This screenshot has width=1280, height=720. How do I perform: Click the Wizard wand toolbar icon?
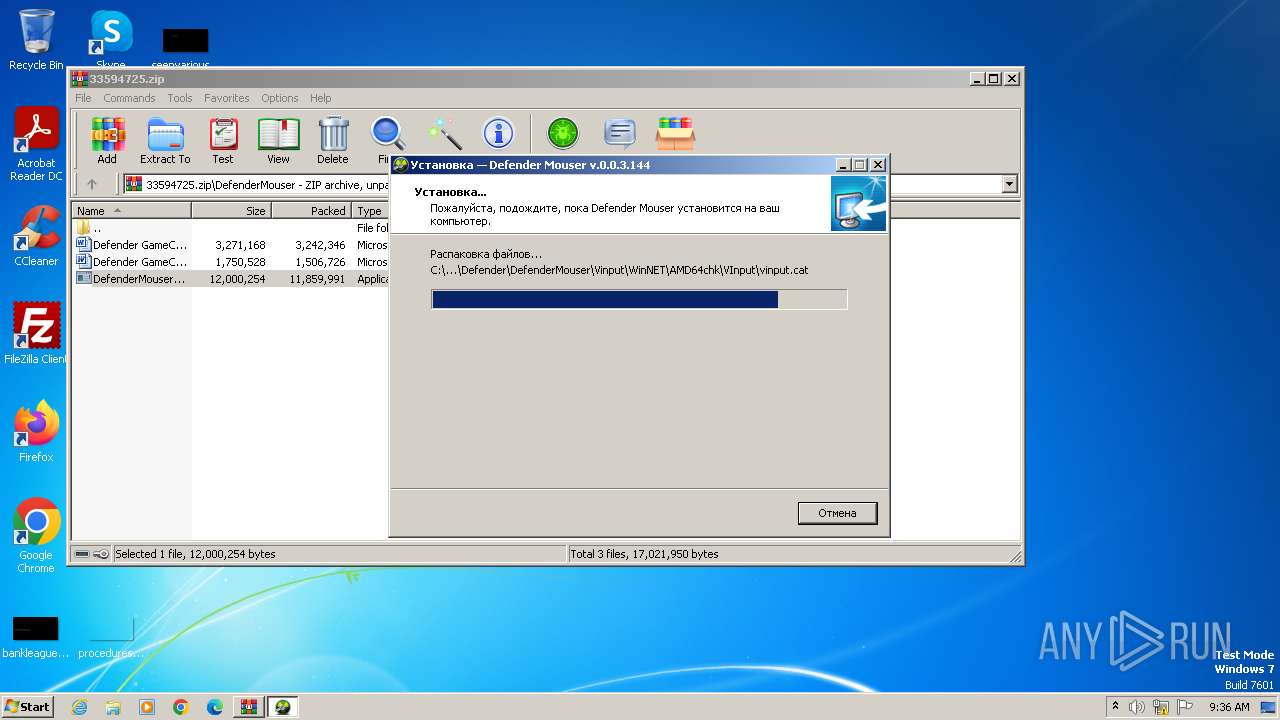click(444, 133)
